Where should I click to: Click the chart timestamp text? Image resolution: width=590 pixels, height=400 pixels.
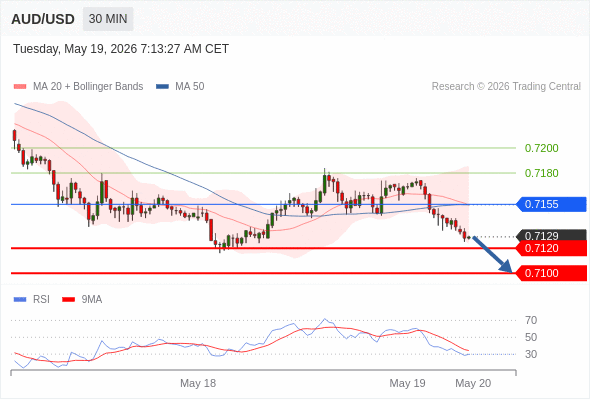tap(121, 49)
